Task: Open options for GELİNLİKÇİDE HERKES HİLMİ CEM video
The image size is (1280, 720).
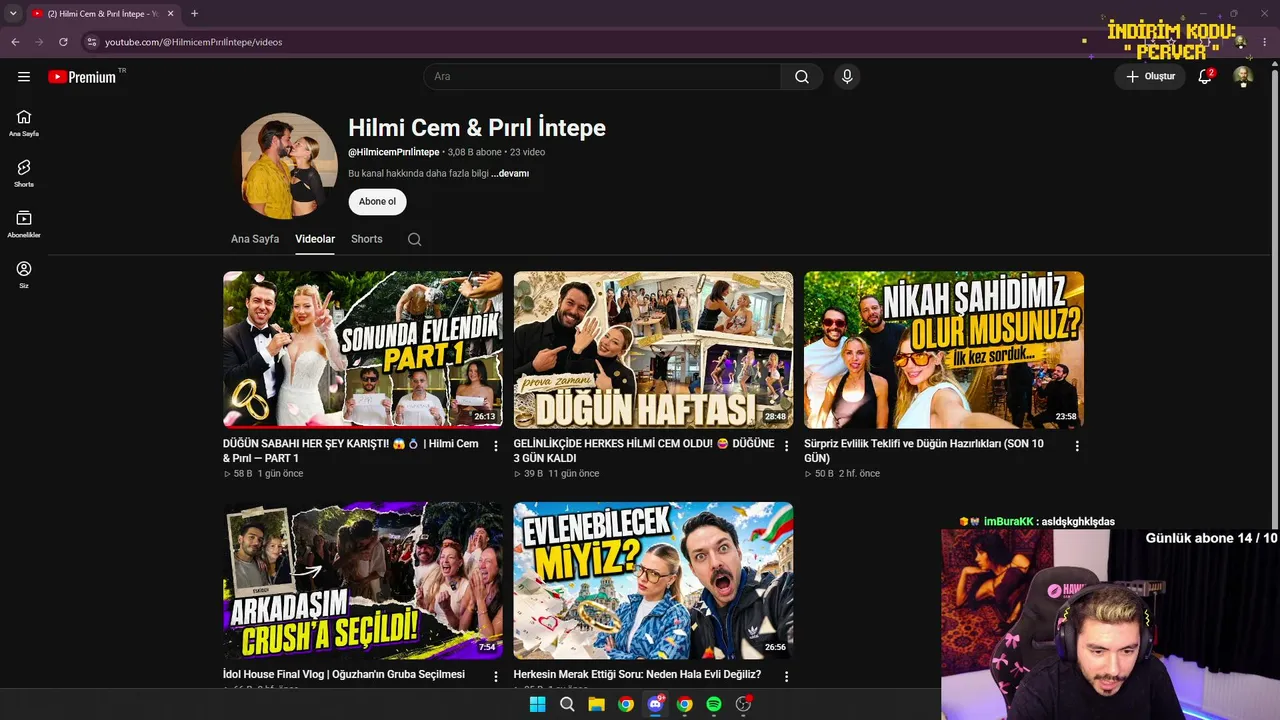Action: pyautogui.click(x=786, y=446)
